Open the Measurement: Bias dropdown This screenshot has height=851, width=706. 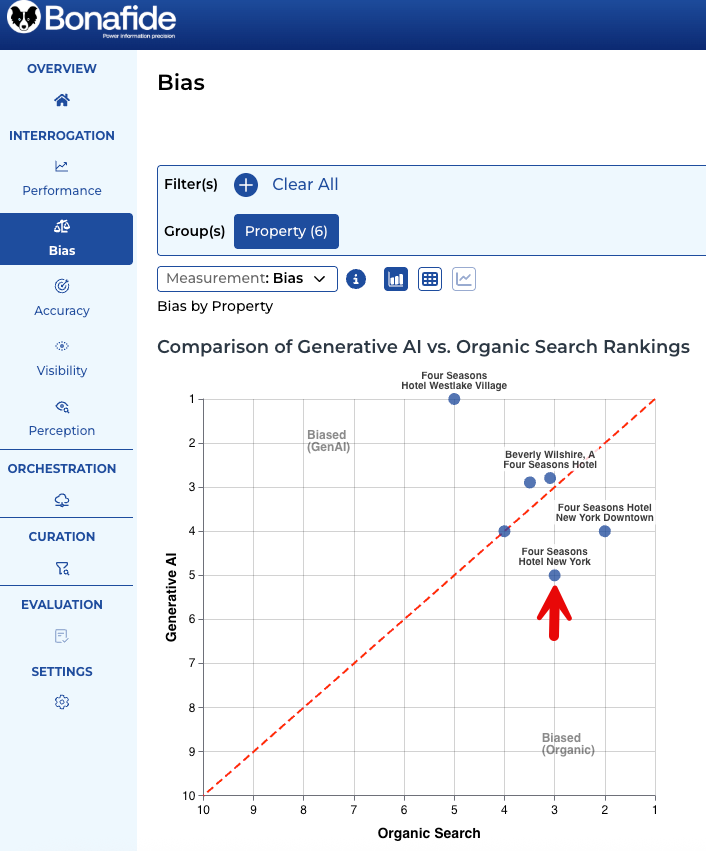(x=247, y=279)
